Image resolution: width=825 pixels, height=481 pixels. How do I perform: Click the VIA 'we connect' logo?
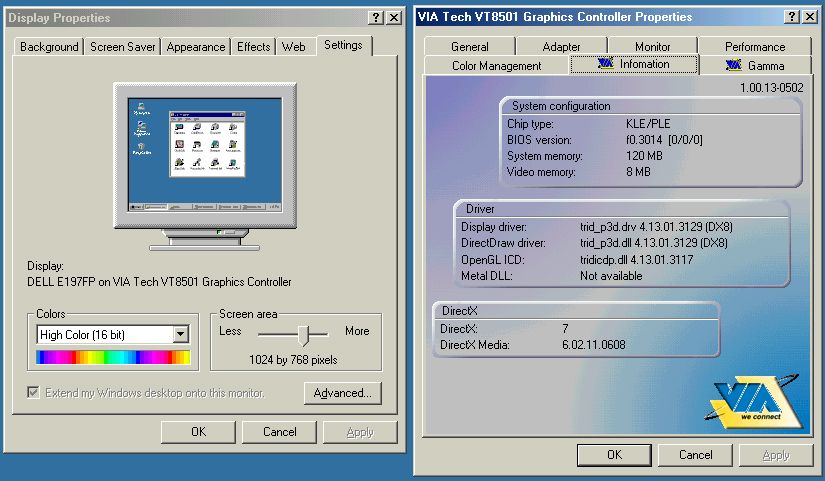click(753, 401)
